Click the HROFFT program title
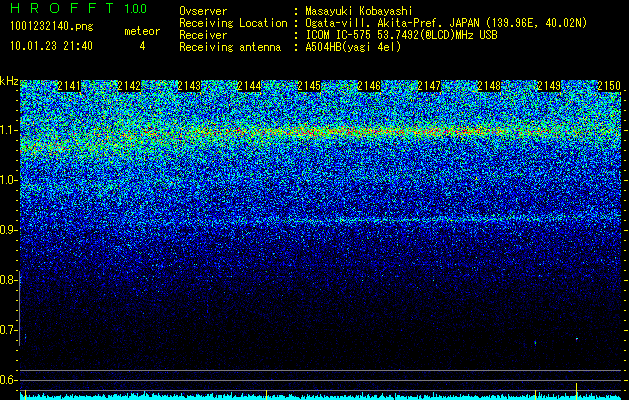 [63, 8]
